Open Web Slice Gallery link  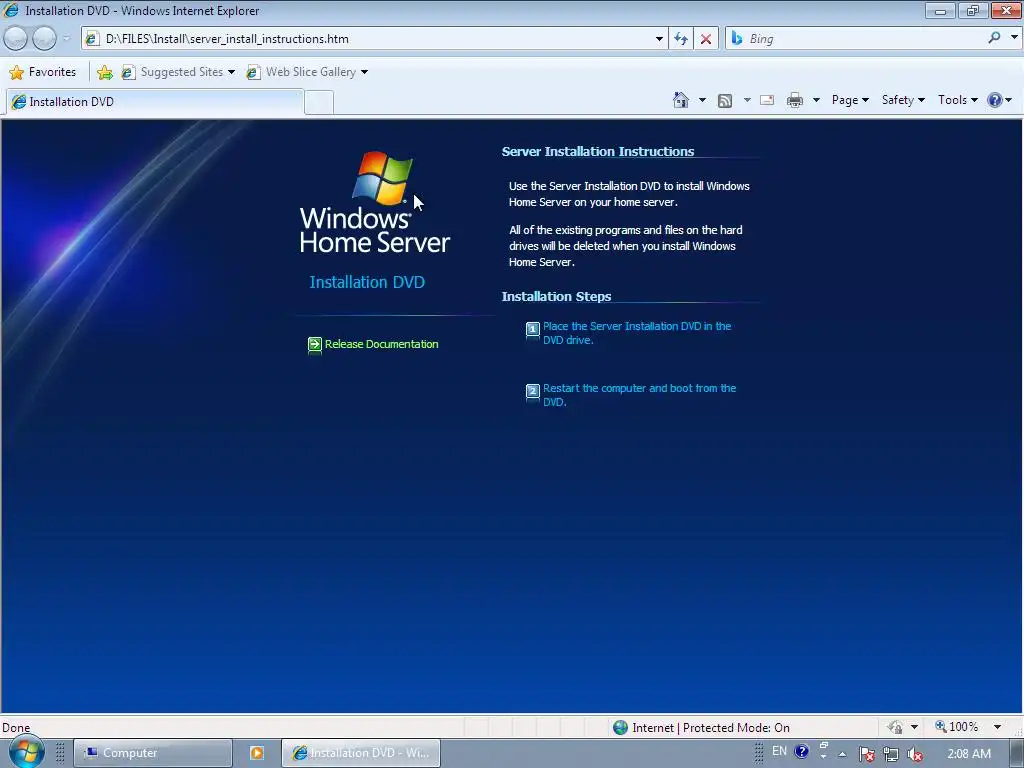pyautogui.click(x=306, y=72)
